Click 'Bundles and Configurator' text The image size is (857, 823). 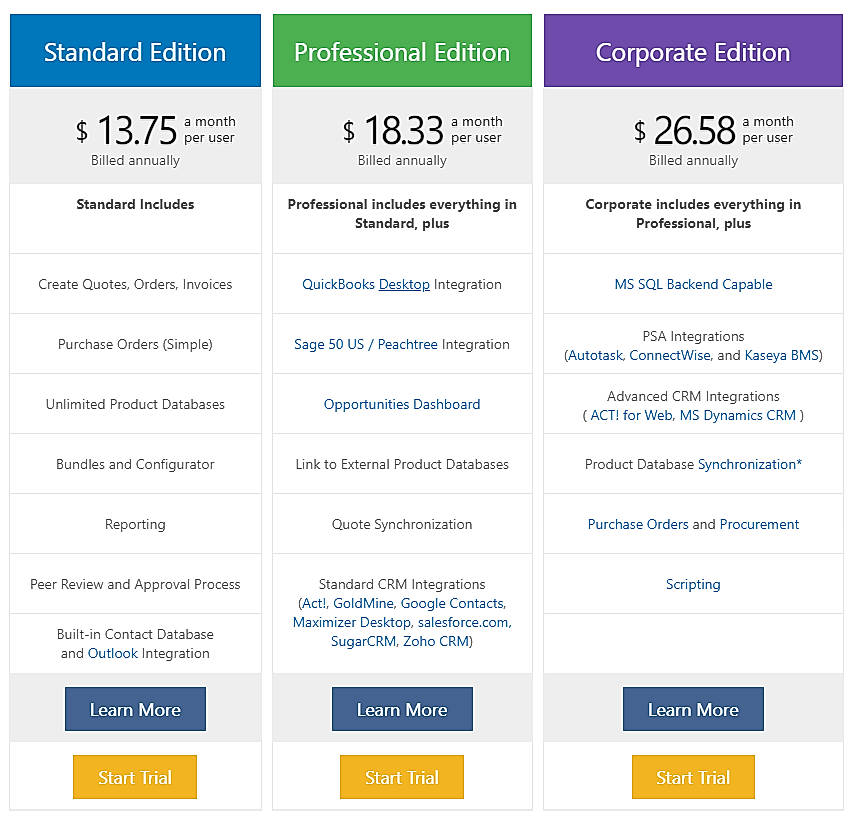coord(135,465)
